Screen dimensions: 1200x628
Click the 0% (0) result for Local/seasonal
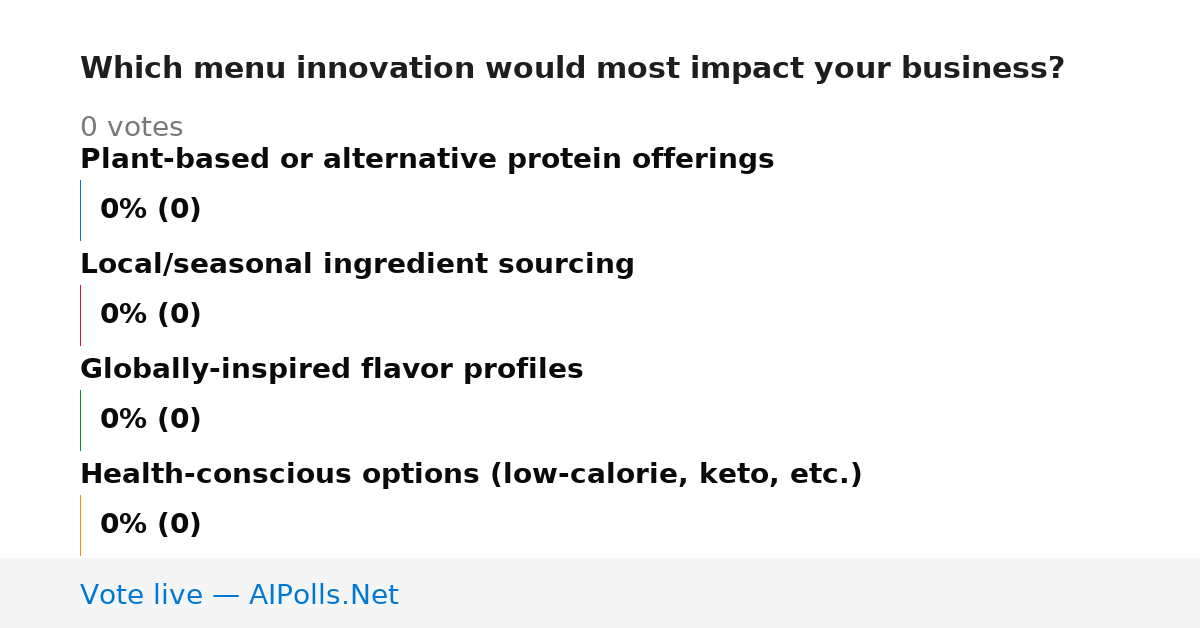(x=150, y=315)
